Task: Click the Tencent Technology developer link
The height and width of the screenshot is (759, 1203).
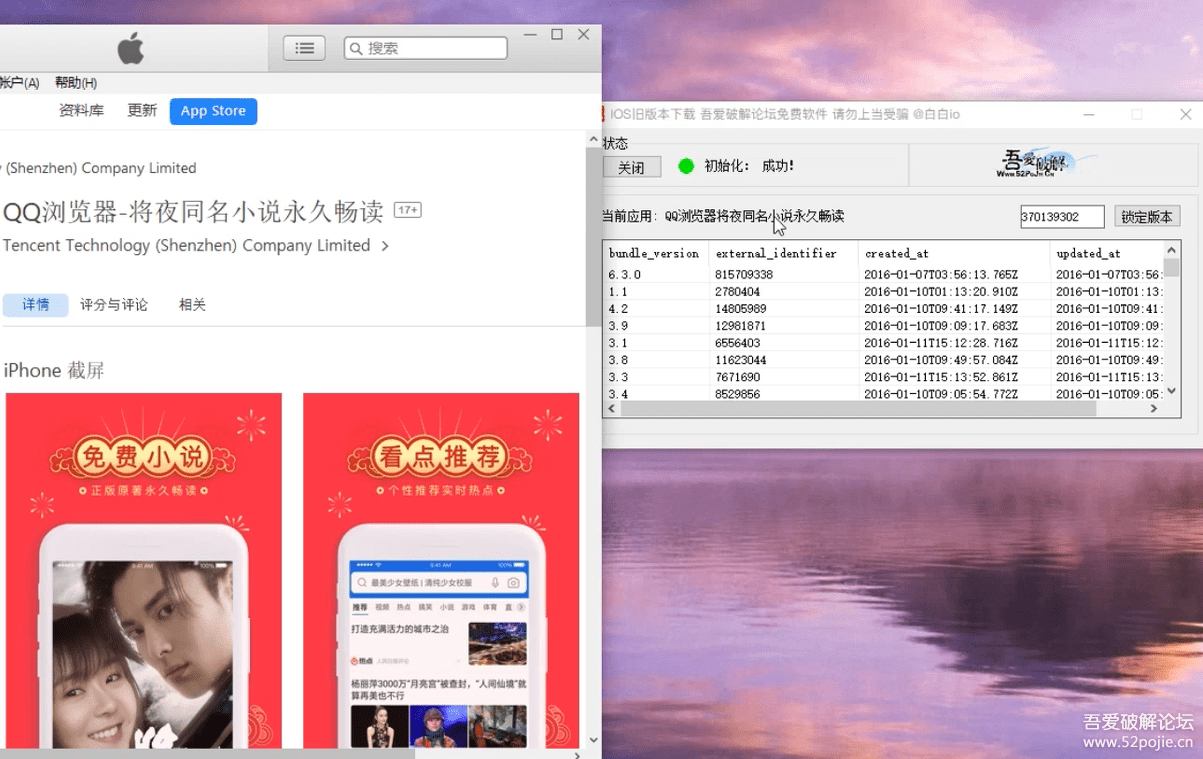Action: [x=186, y=246]
